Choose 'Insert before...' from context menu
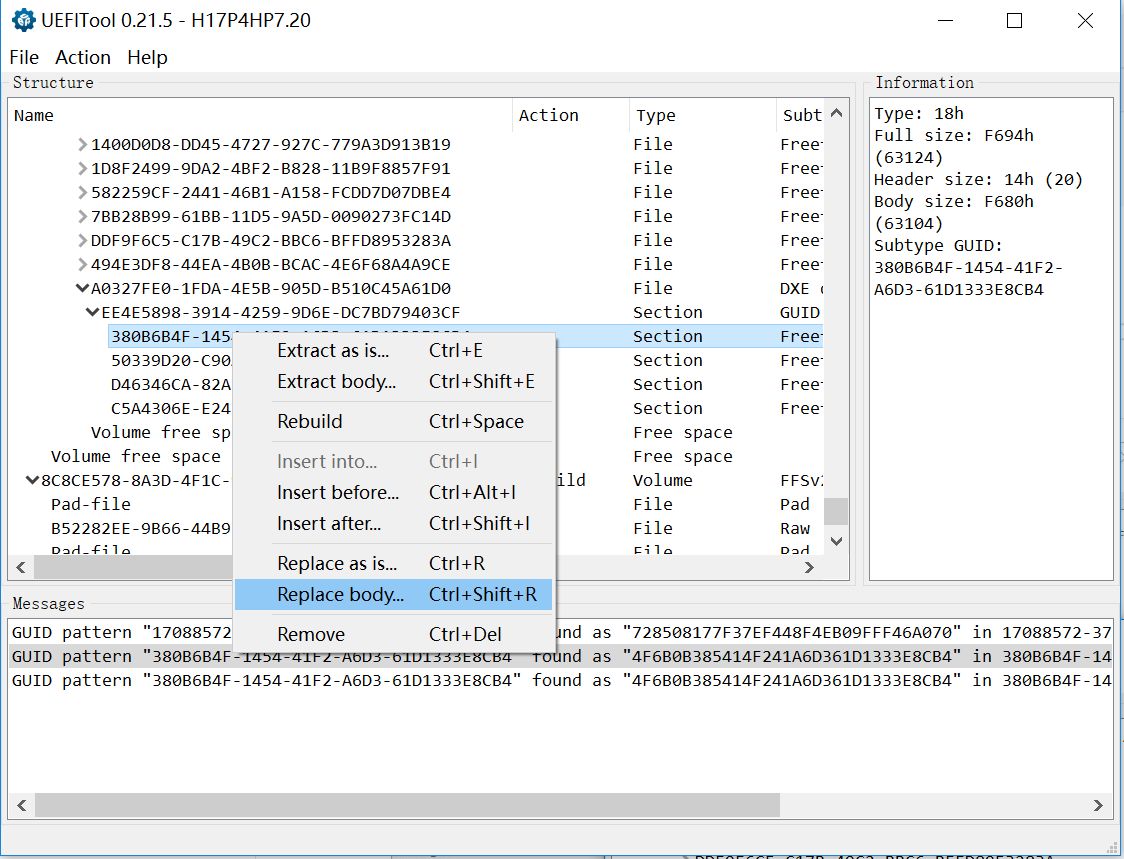The width and height of the screenshot is (1124, 859). point(393,493)
